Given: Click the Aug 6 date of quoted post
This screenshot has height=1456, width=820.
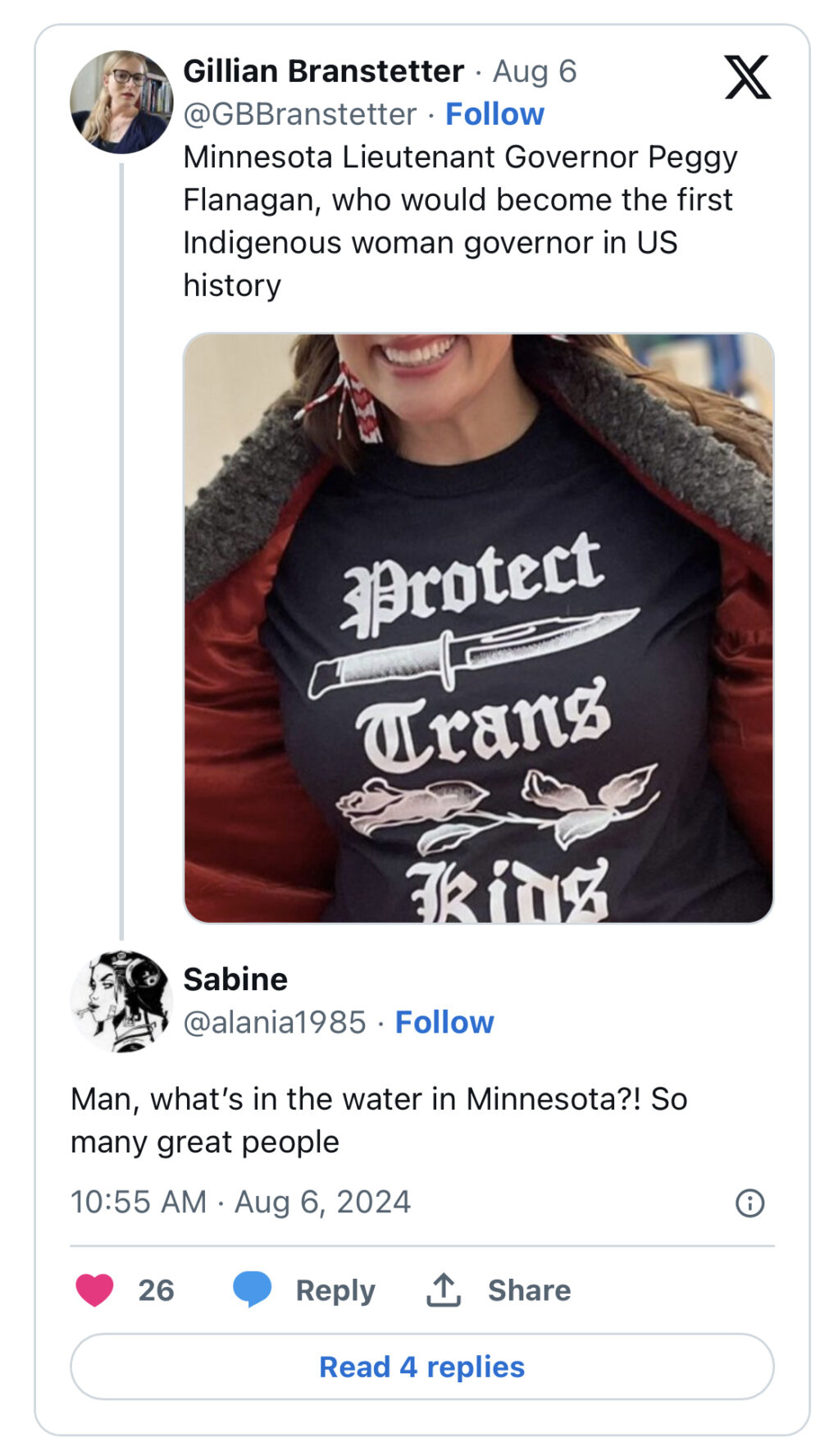Looking at the screenshot, I should [x=535, y=71].
